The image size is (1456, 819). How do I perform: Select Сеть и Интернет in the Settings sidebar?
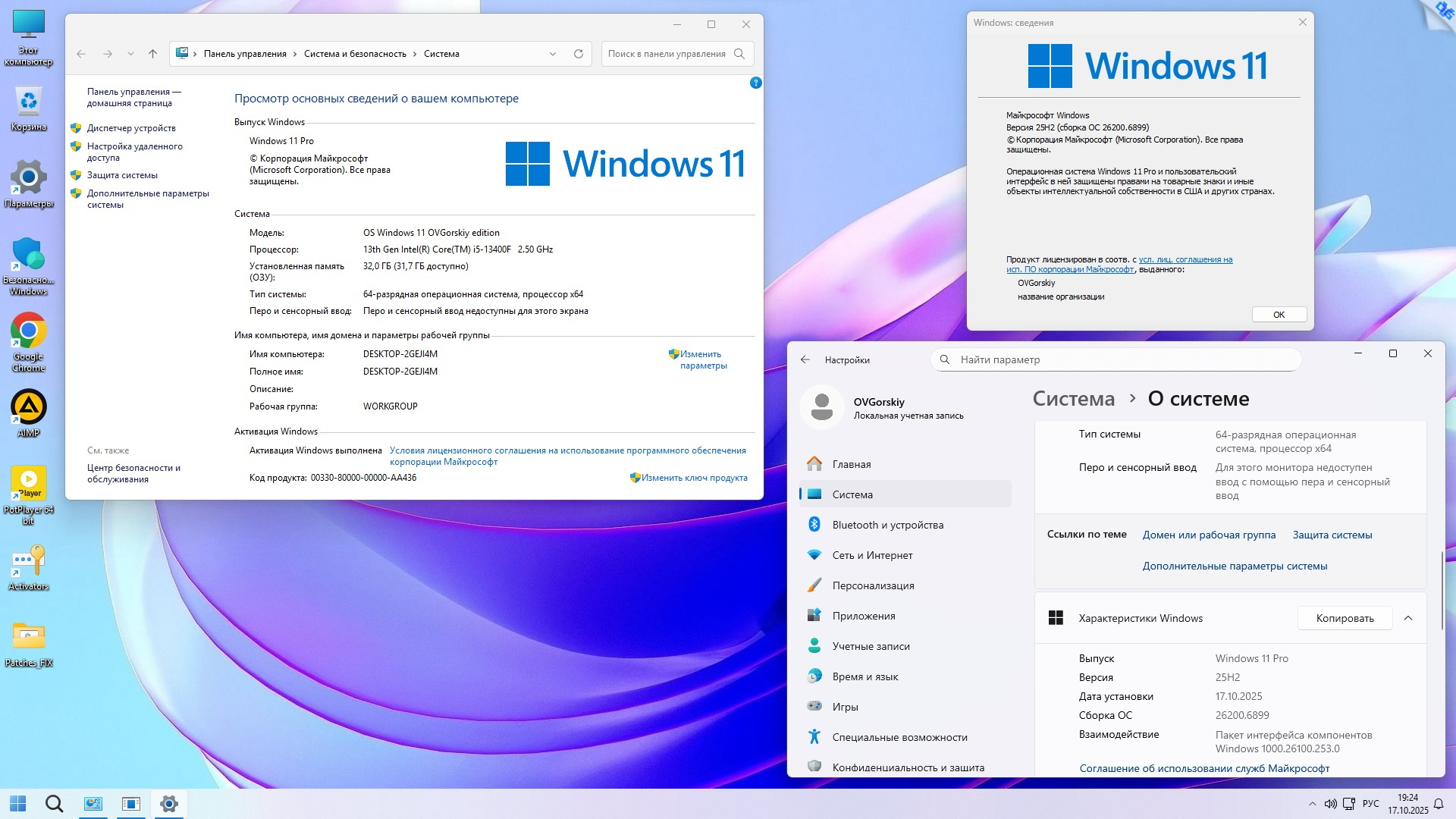click(x=872, y=555)
